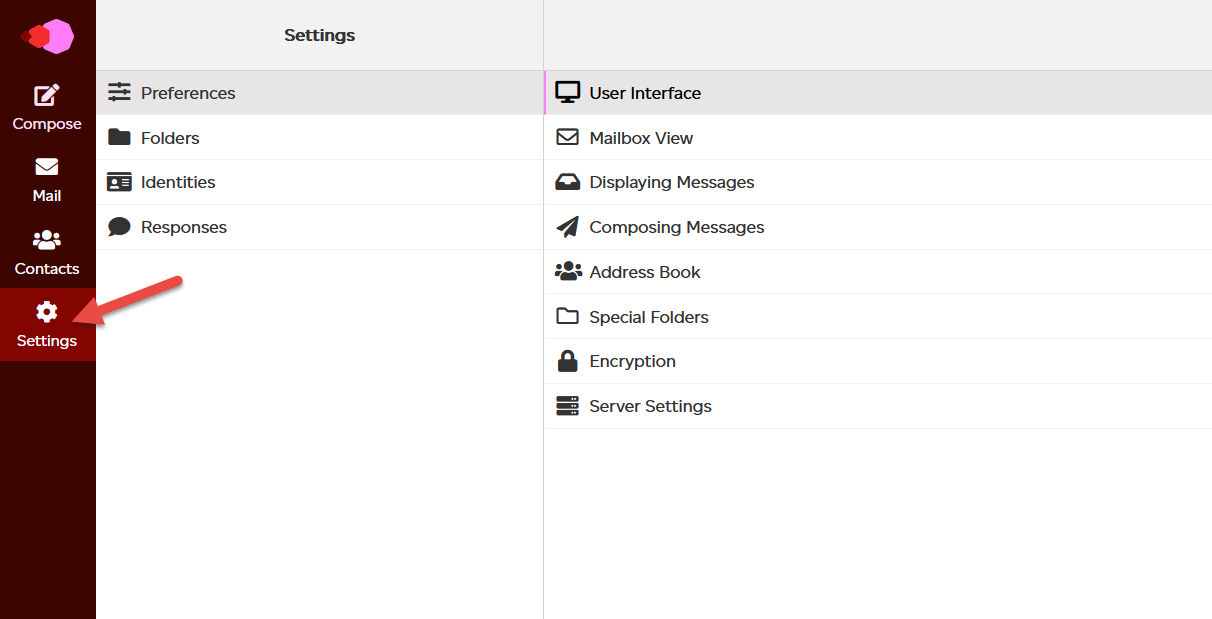The height and width of the screenshot is (619, 1212).
Task: Click the Address Book people icon
Action: tap(567, 271)
